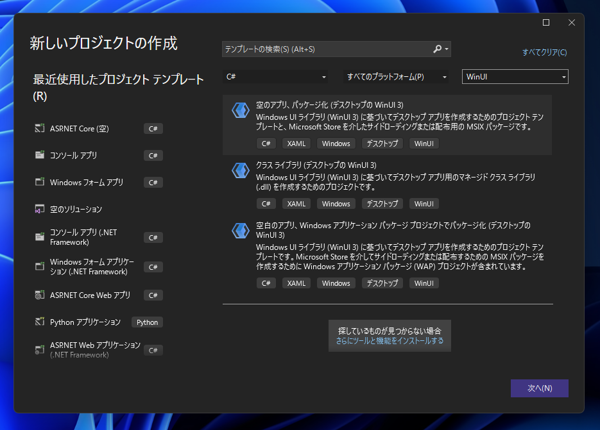Click デスクトップ tag under 空のアプリ、パッケージ化
The height and width of the screenshot is (430, 600).
pos(382,143)
